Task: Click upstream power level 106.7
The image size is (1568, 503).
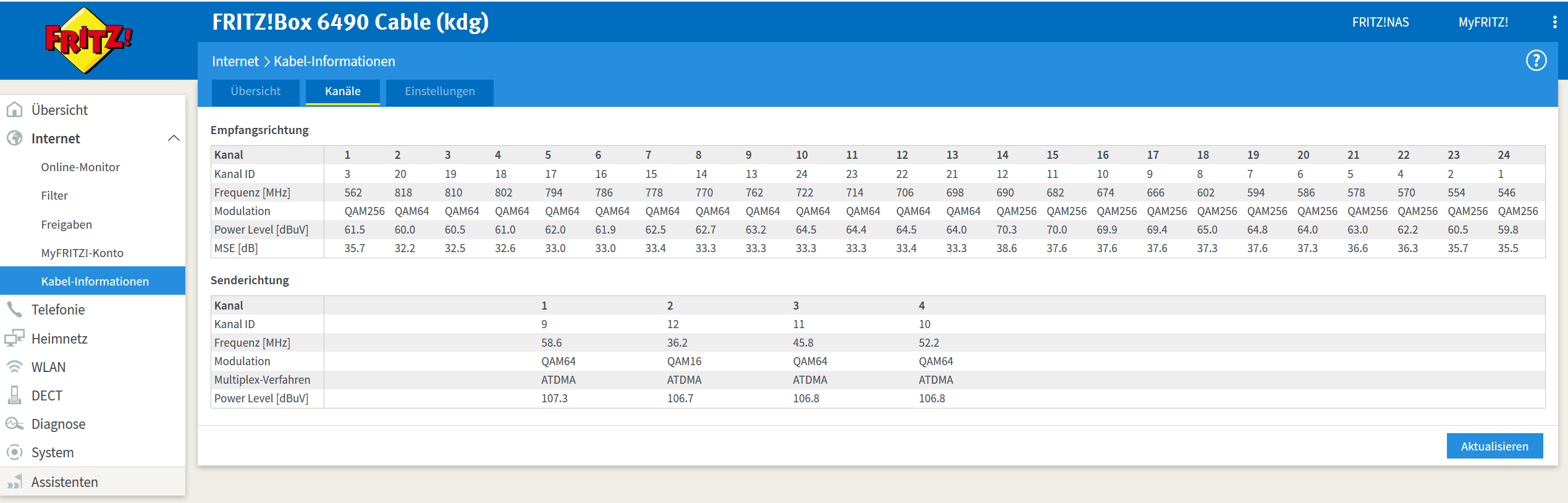Action: (680, 398)
